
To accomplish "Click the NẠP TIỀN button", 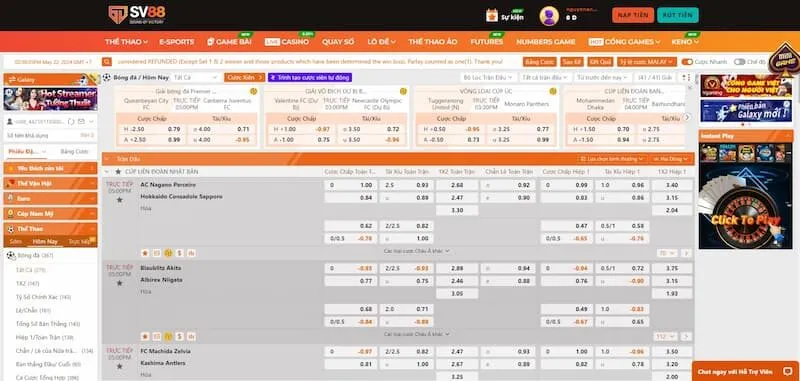I will (x=633, y=15).
